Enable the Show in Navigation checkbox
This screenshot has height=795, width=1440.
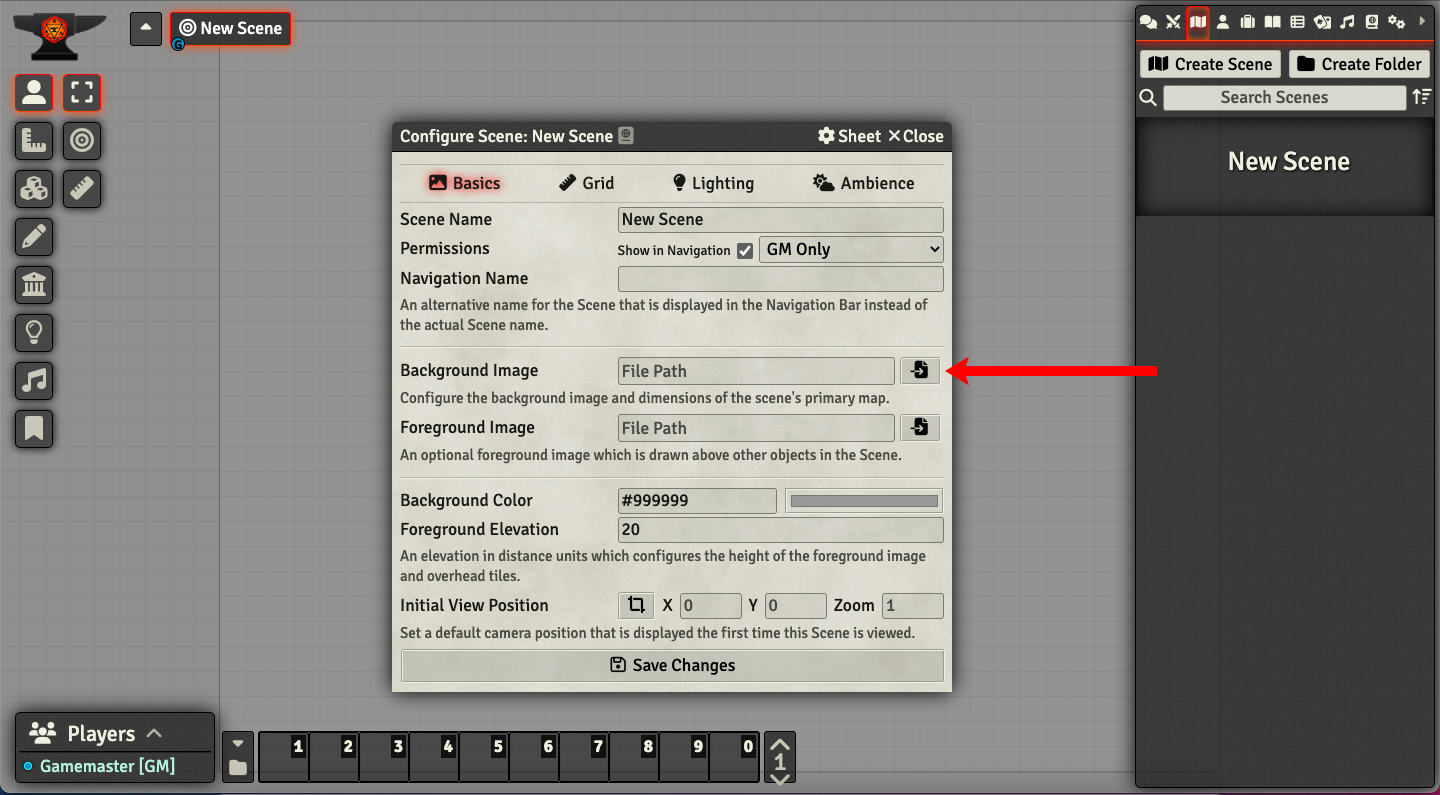[745, 250]
